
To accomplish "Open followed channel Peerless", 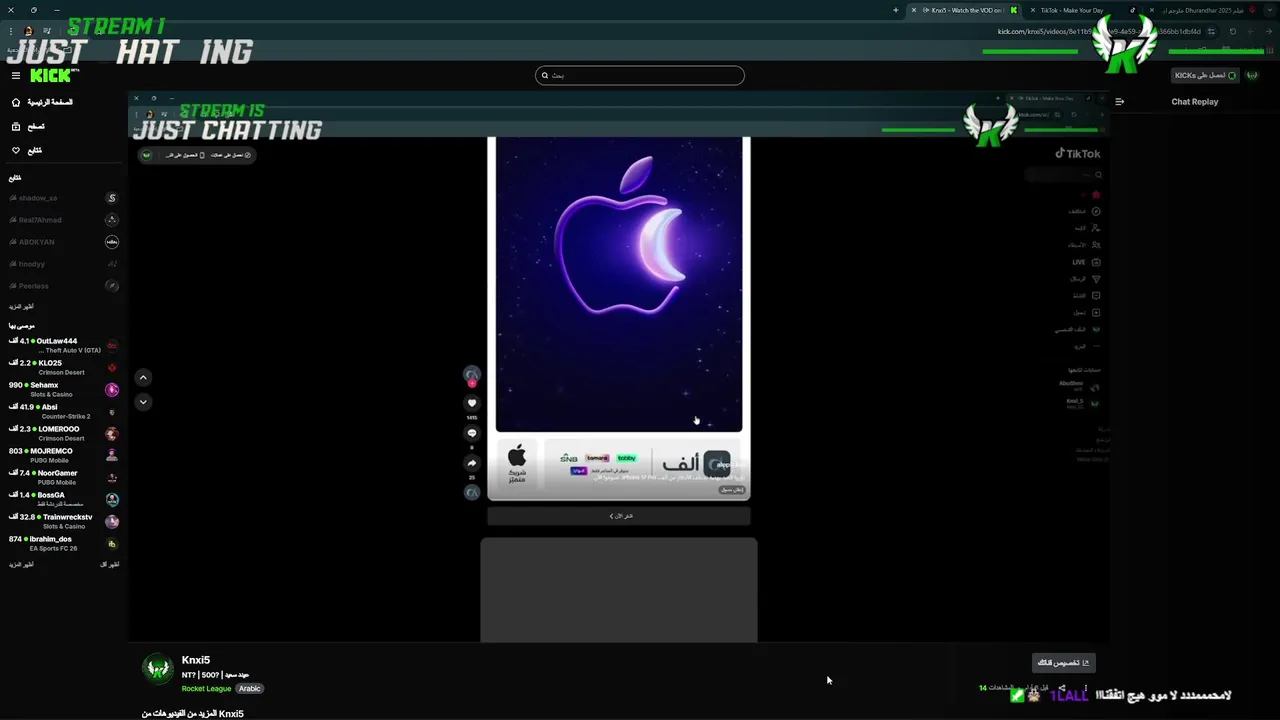I will pyautogui.click(x=64, y=286).
